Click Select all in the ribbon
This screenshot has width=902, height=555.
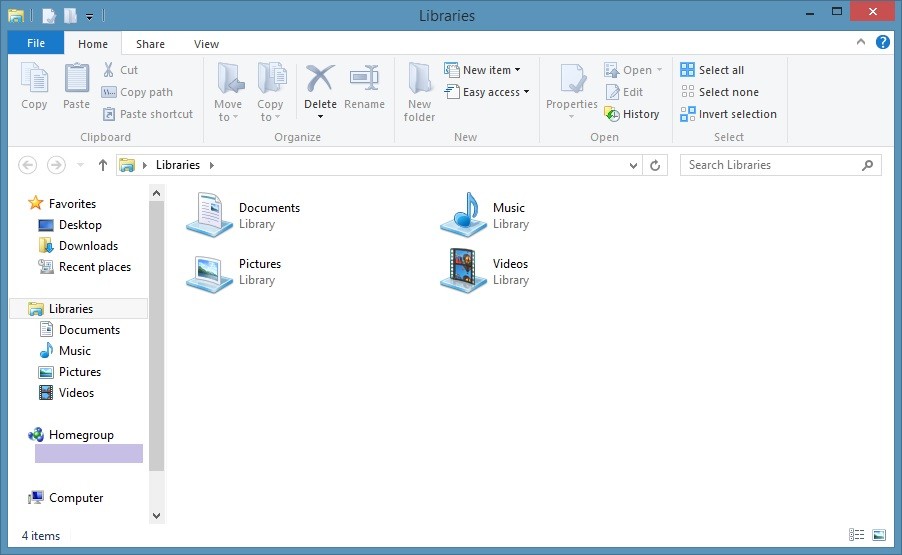point(711,70)
